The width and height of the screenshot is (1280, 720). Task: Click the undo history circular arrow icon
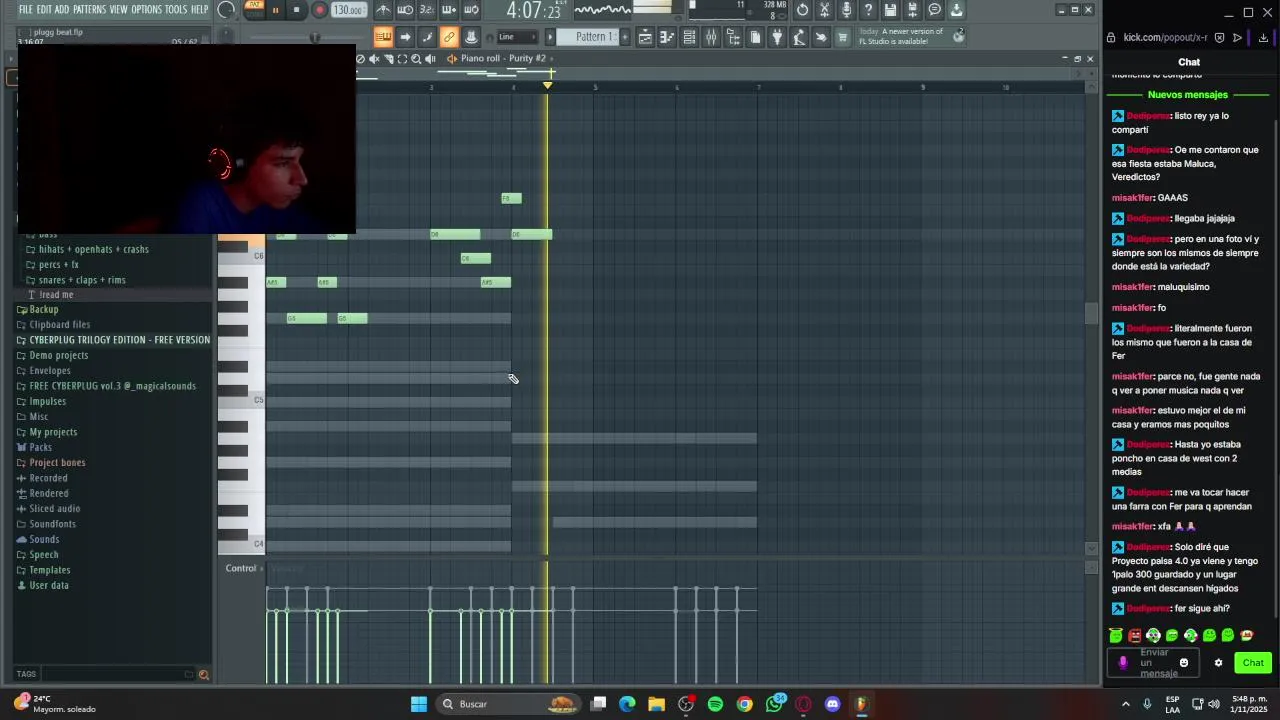pos(802,10)
